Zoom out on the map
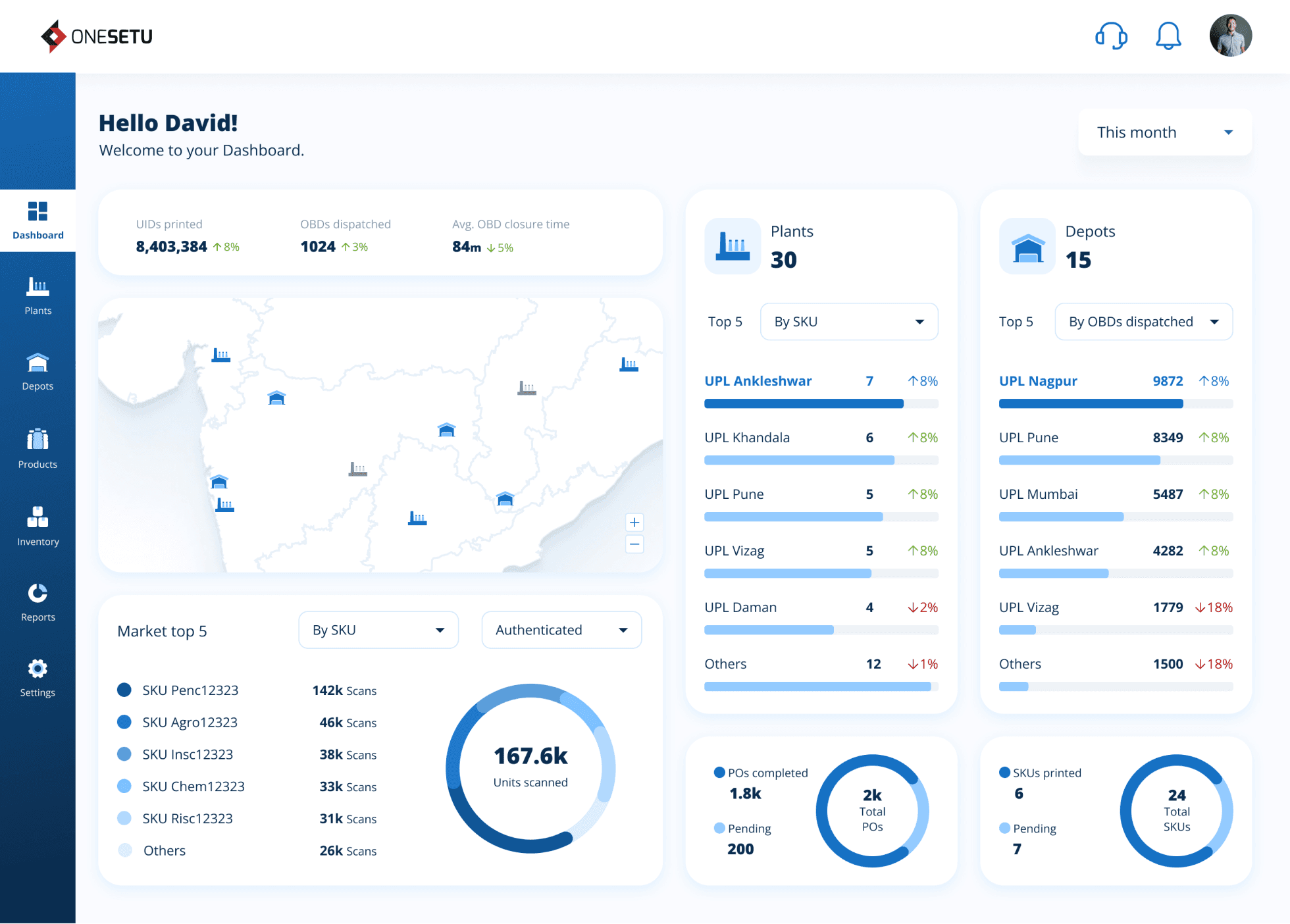1290x924 pixels. [x=634, y=544]
